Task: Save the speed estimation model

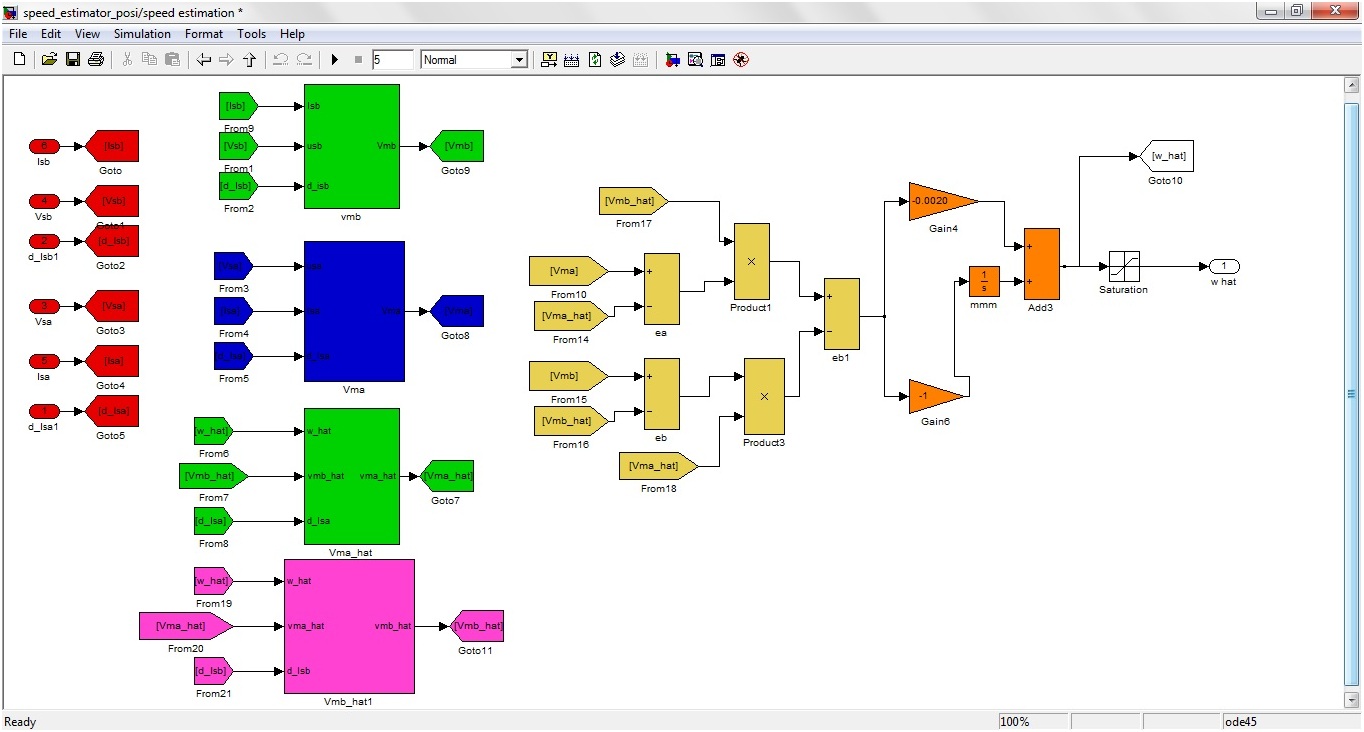Action: [x=72, y=58]
